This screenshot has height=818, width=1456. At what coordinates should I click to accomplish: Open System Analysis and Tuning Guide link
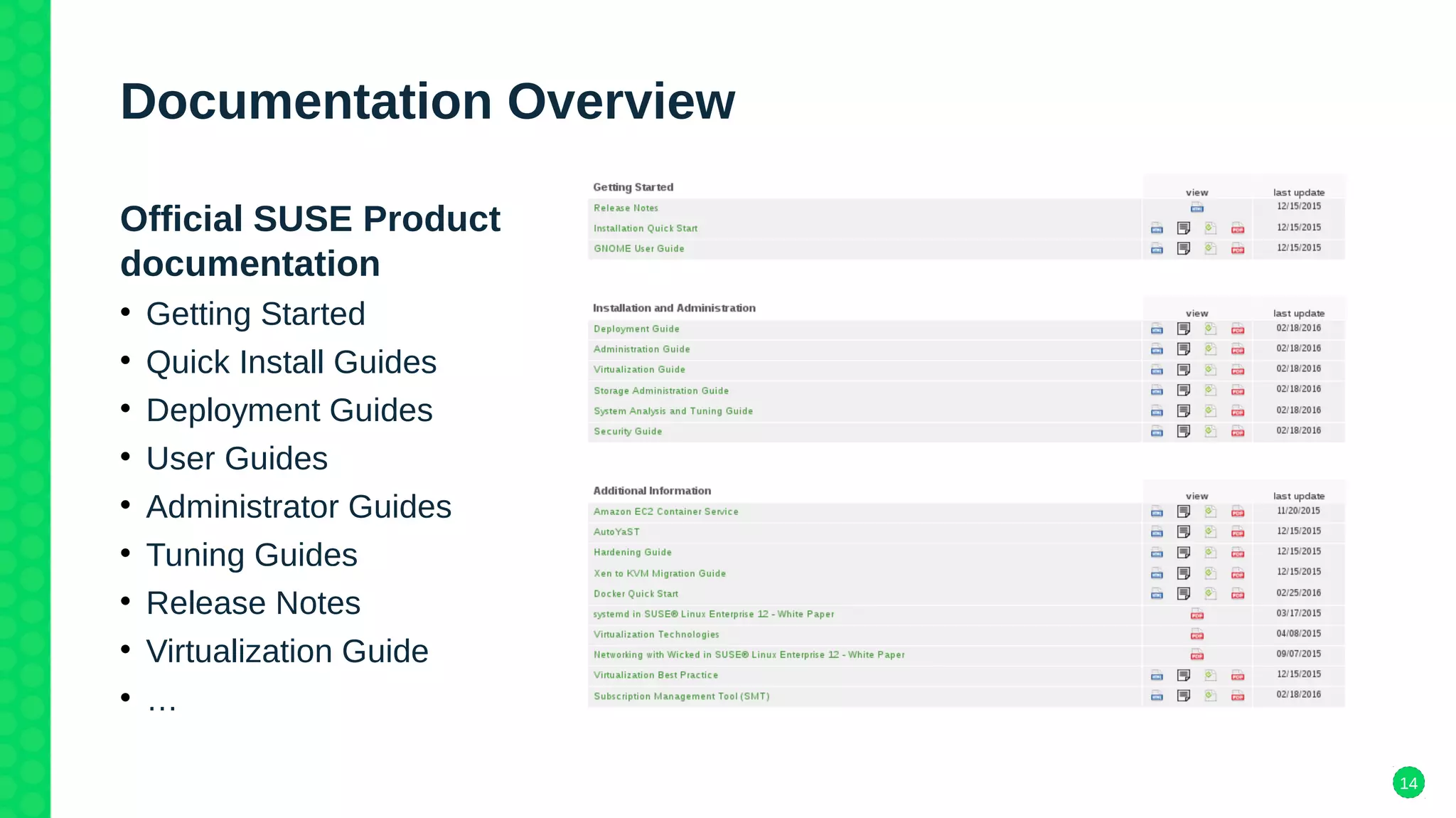pos(673,411)
